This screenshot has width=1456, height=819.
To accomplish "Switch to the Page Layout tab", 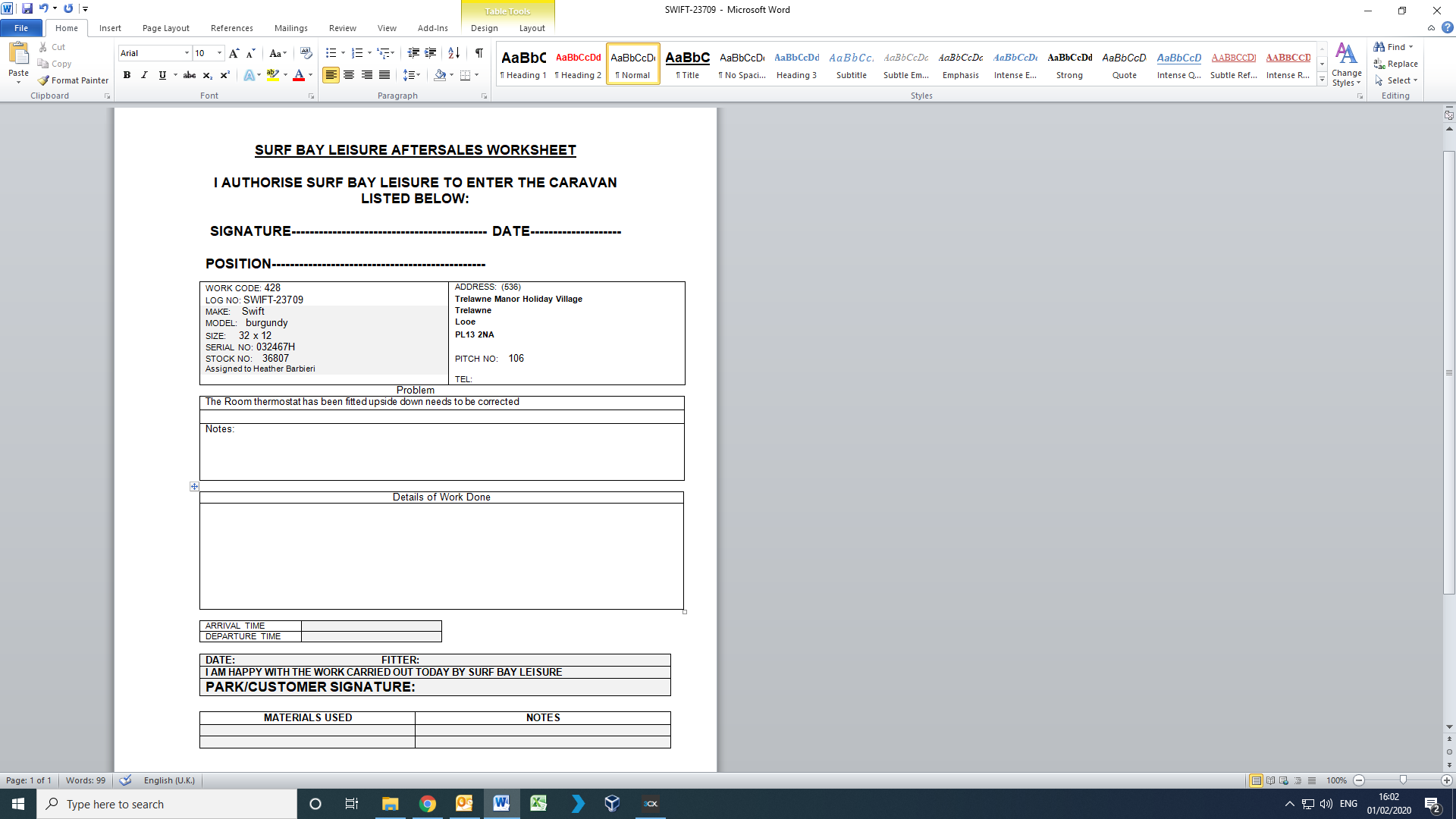I will 165,28.
